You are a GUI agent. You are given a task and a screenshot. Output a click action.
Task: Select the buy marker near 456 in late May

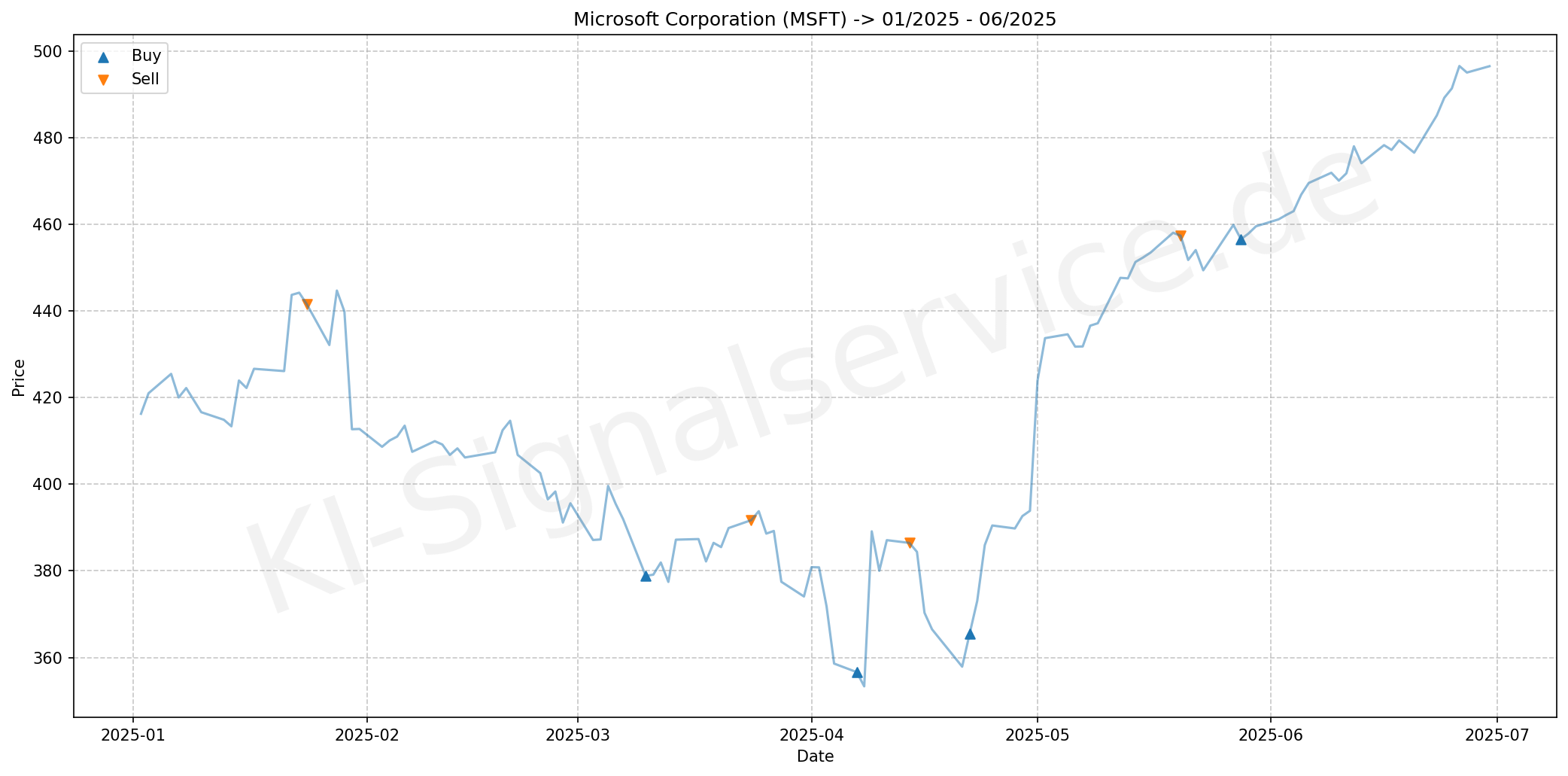pyautogui.click(x=1241, y=239)
